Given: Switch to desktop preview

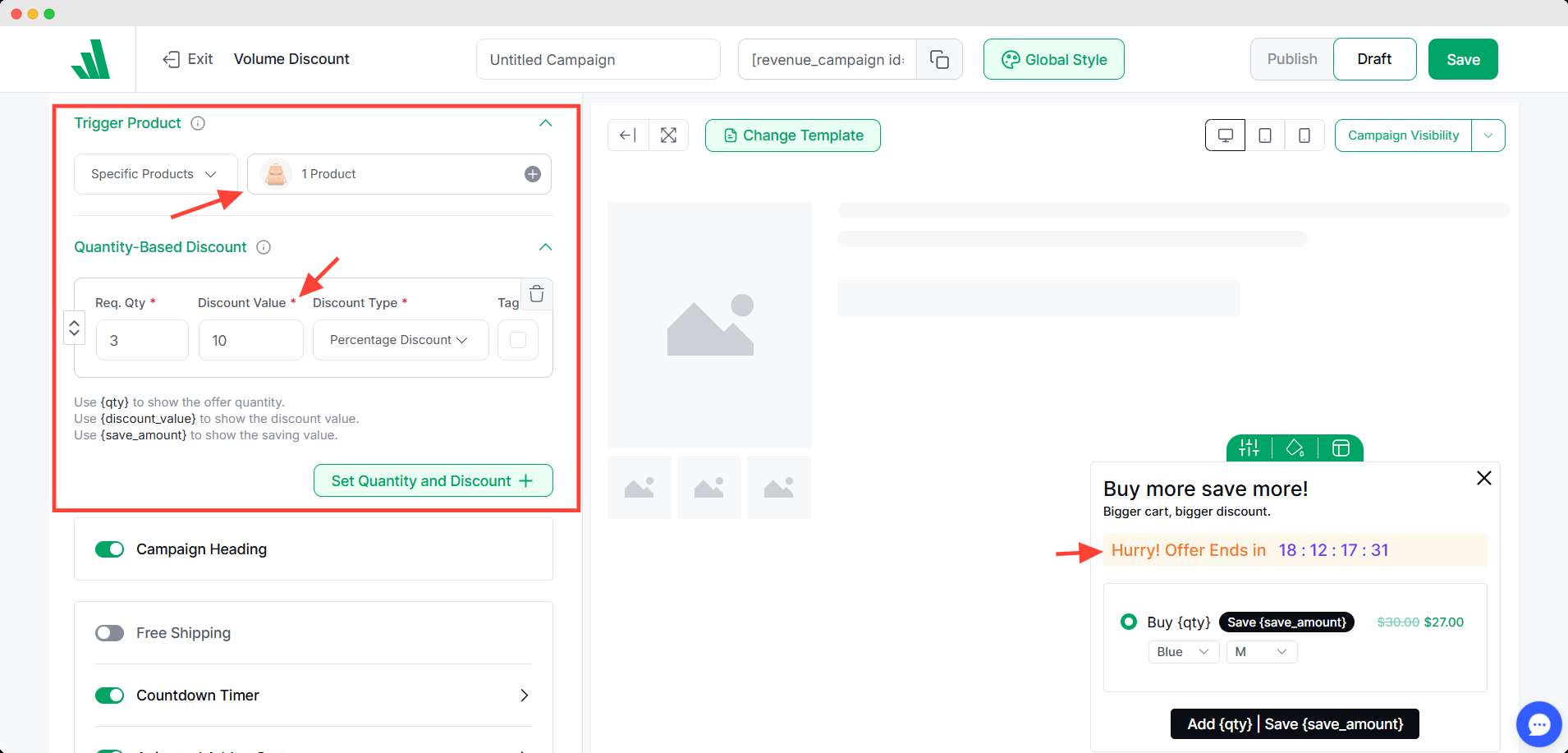Looking at the screenshot, I should pyautogui.click(x=1225, y=135).
